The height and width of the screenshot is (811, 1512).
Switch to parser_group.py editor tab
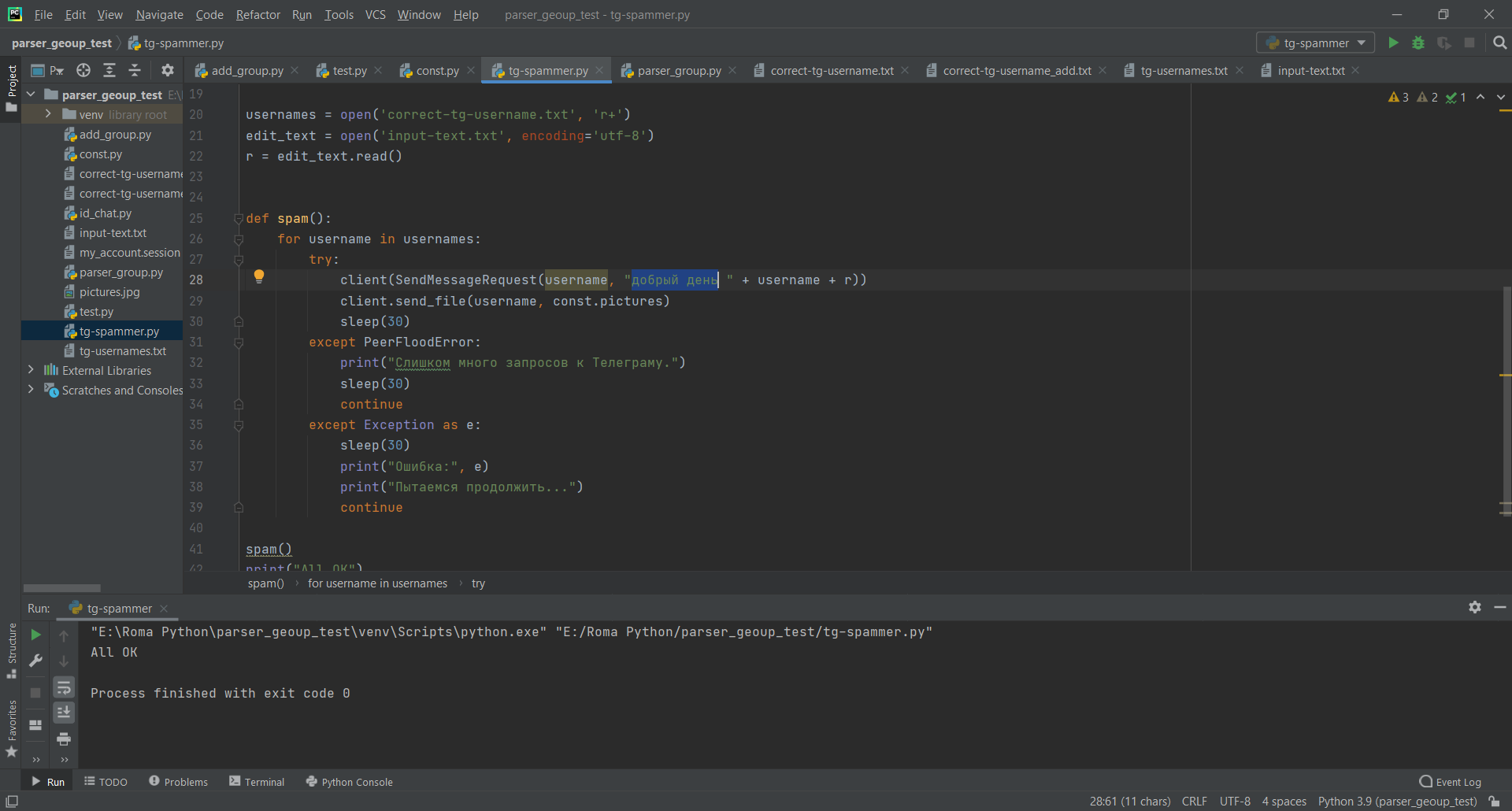[679, 70]
